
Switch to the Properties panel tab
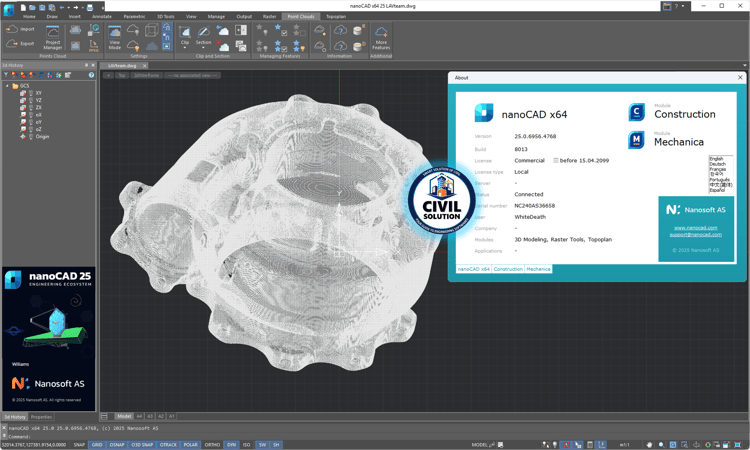point(41,417)
